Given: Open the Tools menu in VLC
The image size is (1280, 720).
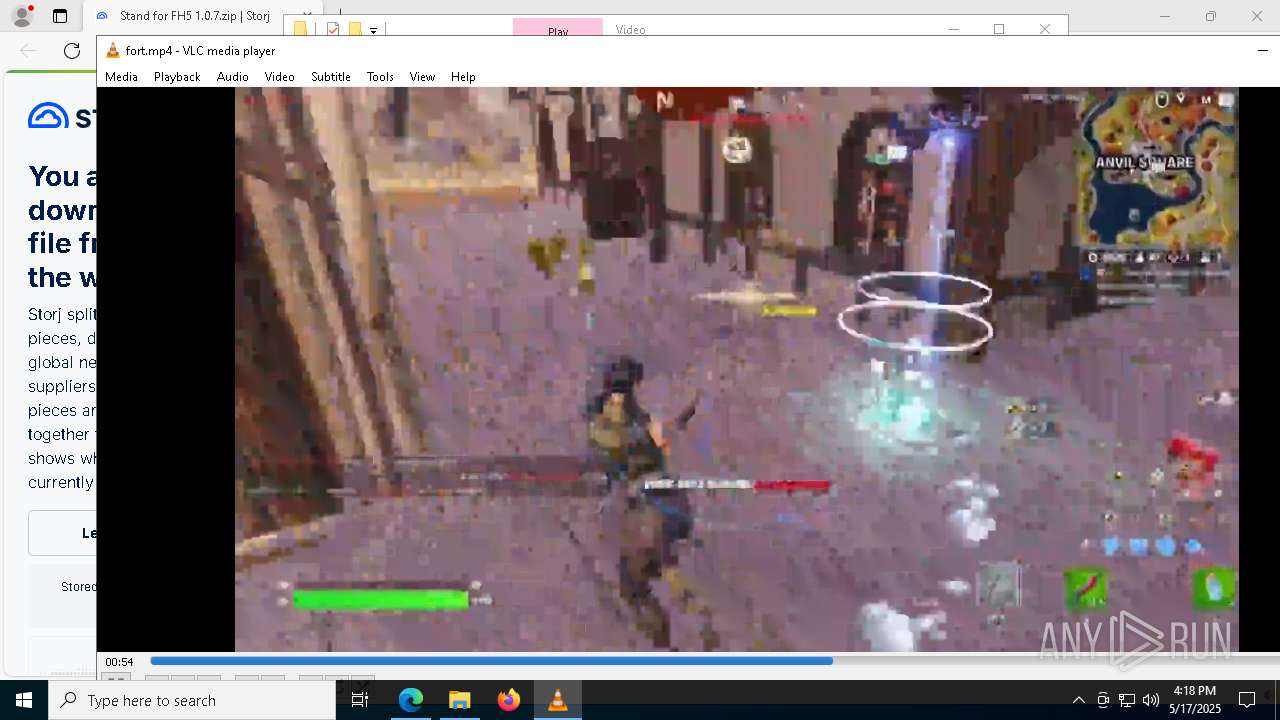Looking at the screenshot, I should (x=380, y=77).
